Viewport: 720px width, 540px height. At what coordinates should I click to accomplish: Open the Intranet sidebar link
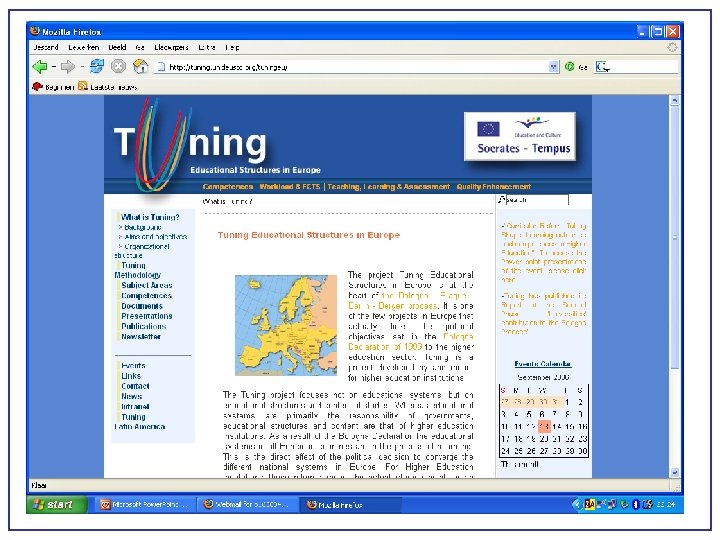(x=135, y=406)
